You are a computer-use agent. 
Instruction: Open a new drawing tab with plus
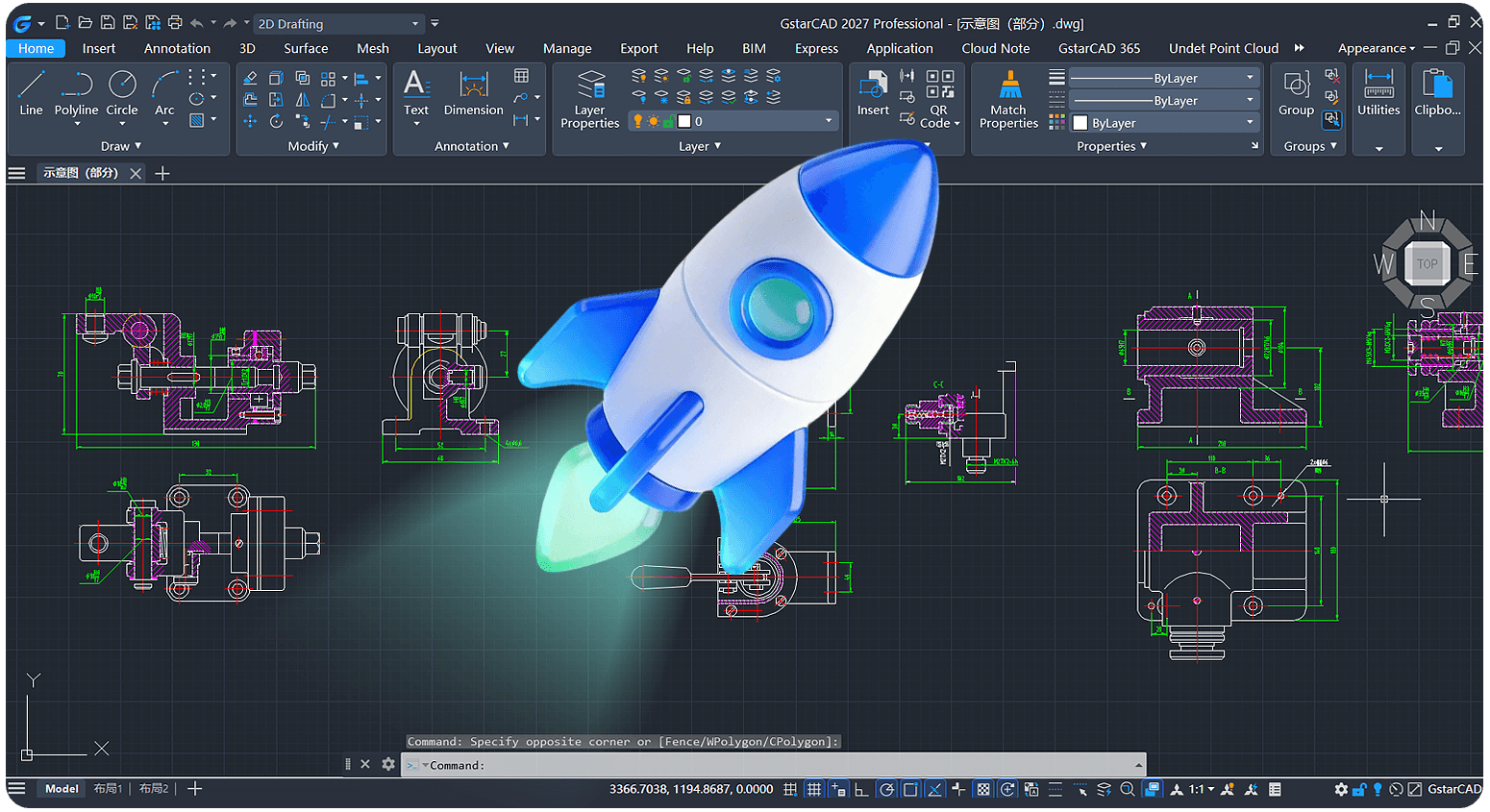coord(162,173)
